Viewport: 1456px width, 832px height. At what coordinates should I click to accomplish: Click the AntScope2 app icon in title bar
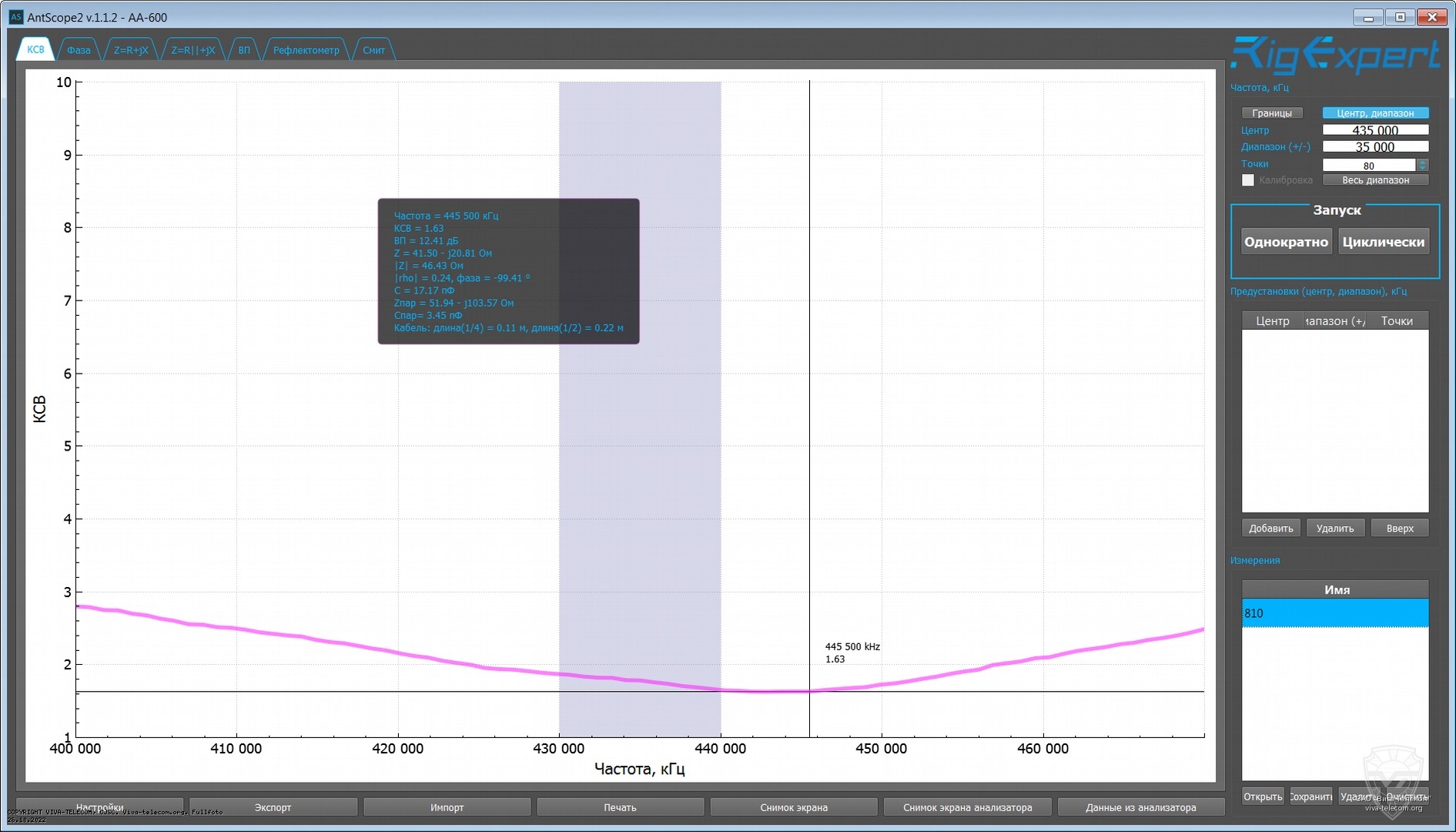coord(15,17)
